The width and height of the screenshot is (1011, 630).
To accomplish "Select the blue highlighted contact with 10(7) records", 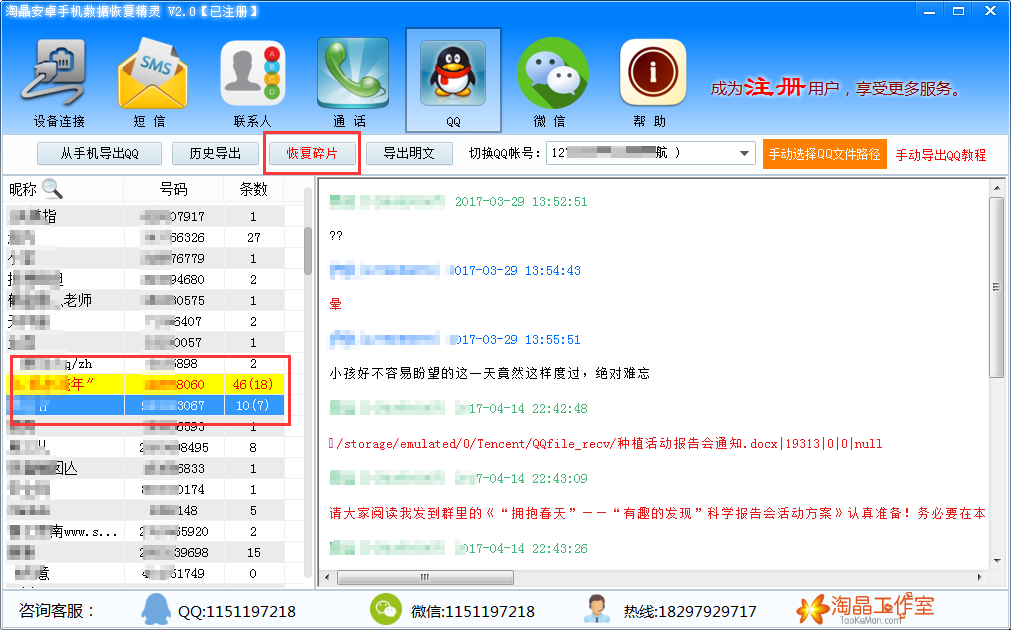I will (150, 404).
